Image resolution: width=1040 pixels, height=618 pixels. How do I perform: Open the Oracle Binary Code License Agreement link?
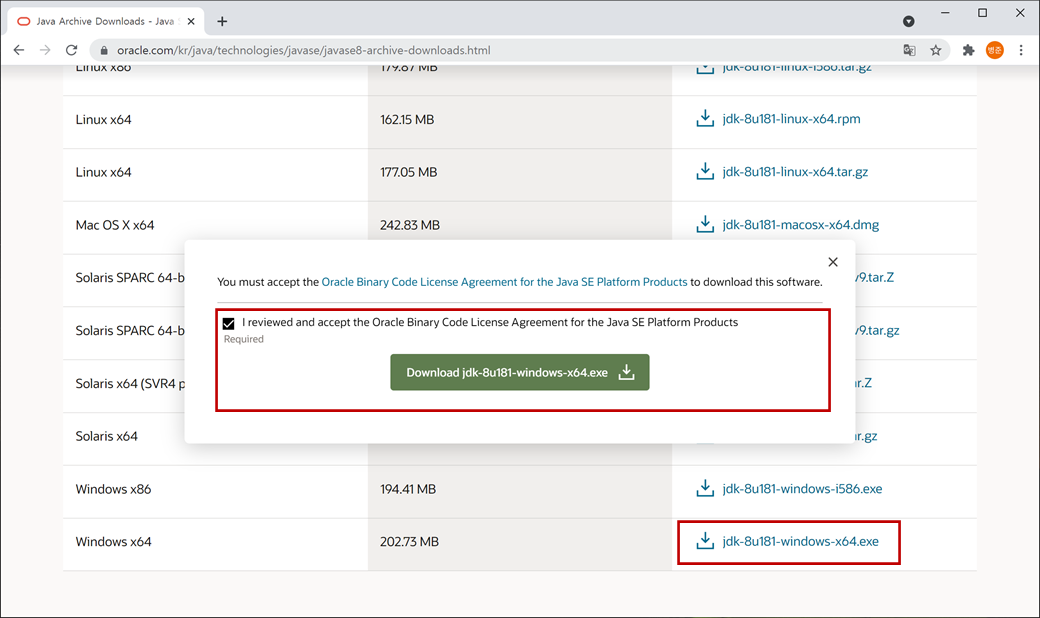pos(504,282)
